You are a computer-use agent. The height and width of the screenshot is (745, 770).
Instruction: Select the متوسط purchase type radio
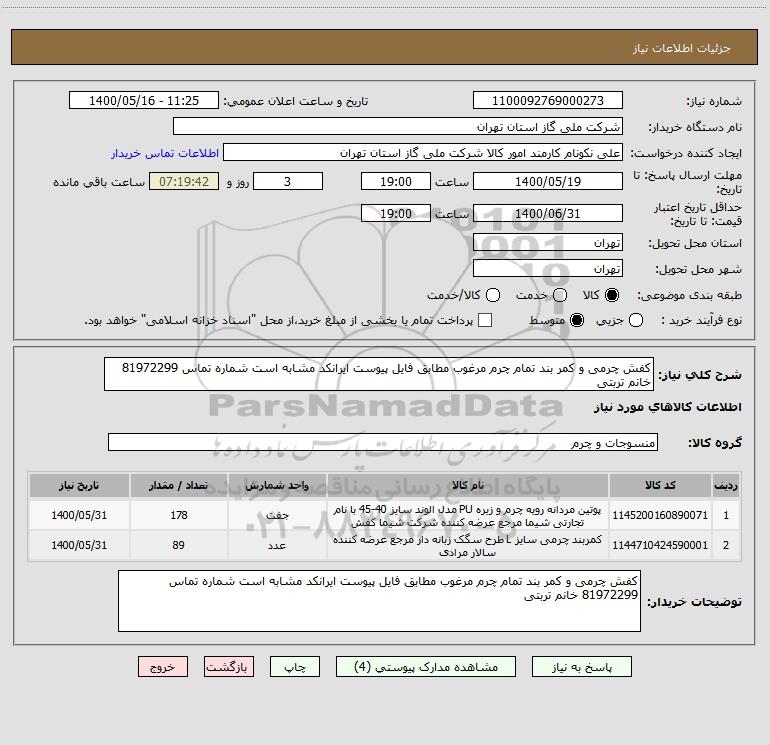(577, 320)
